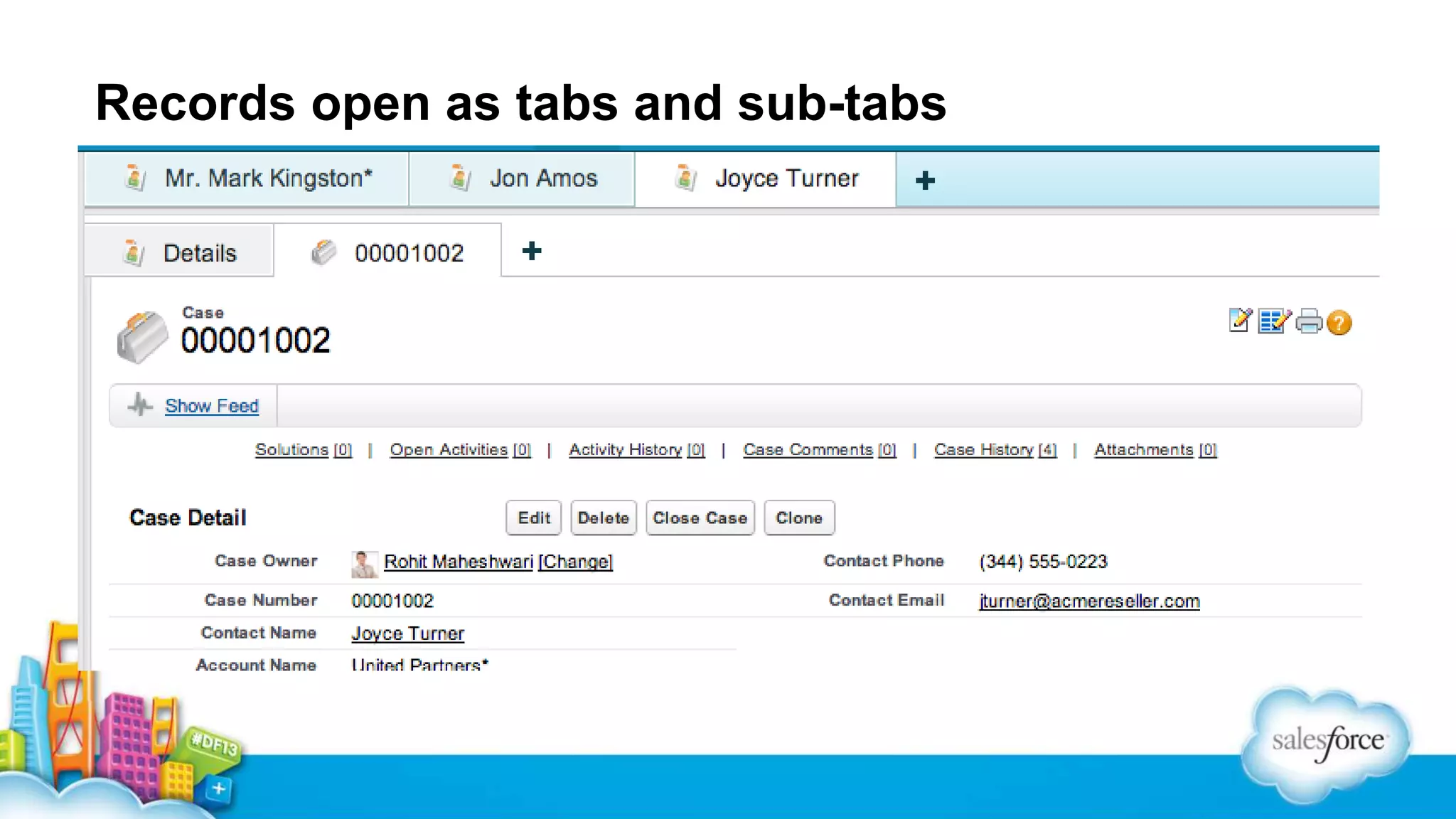Click the United Partners account name
This screenshot has height=819, width=1456.
(x=419, y=665)
